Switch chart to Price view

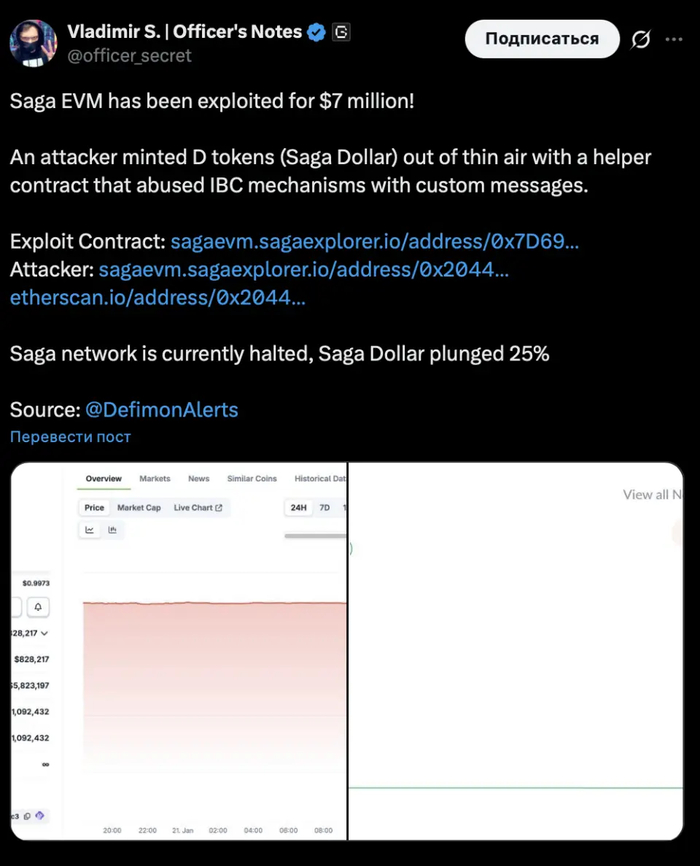[94, 508]
